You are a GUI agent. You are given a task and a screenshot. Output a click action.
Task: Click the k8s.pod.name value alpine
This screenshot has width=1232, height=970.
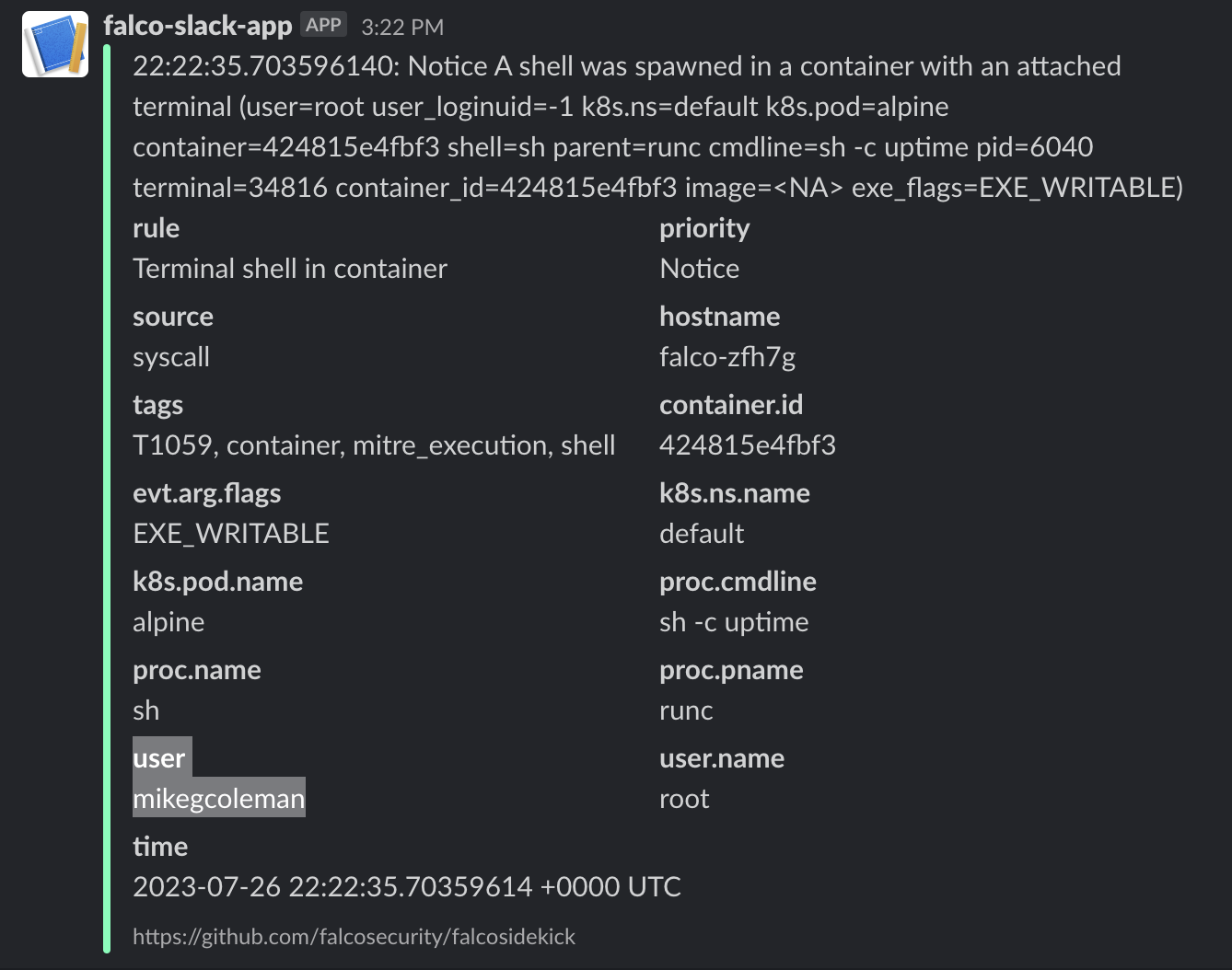point(169,622)
